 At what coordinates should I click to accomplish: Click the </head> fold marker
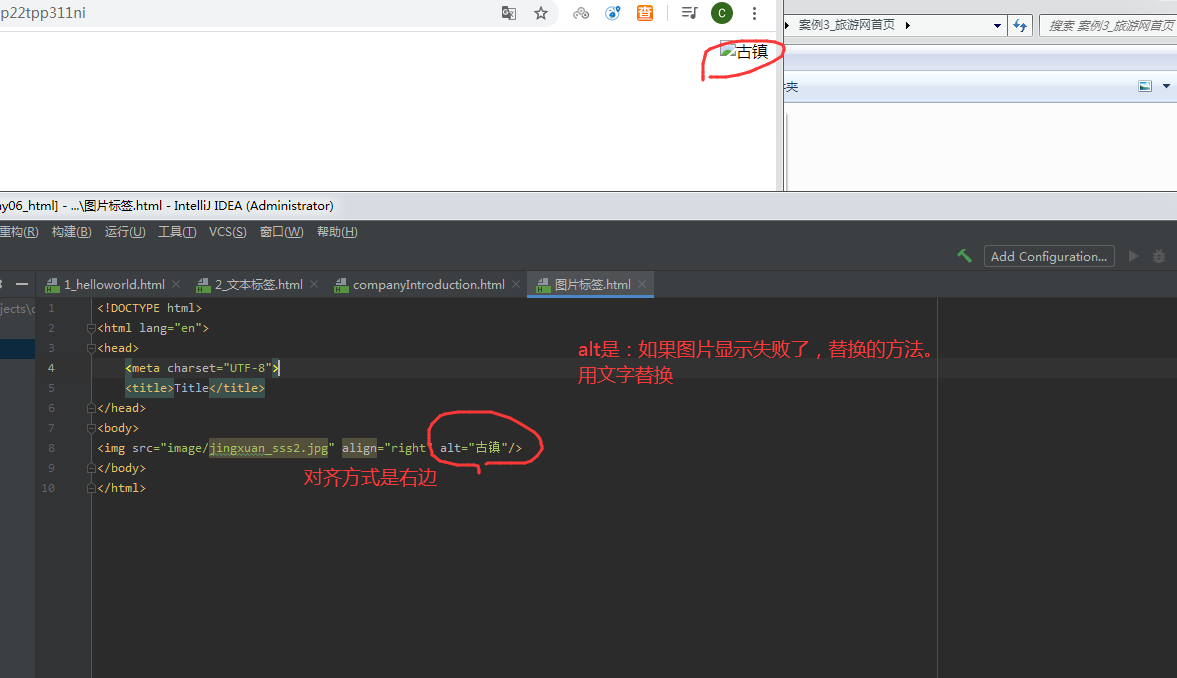coord(91,408)
